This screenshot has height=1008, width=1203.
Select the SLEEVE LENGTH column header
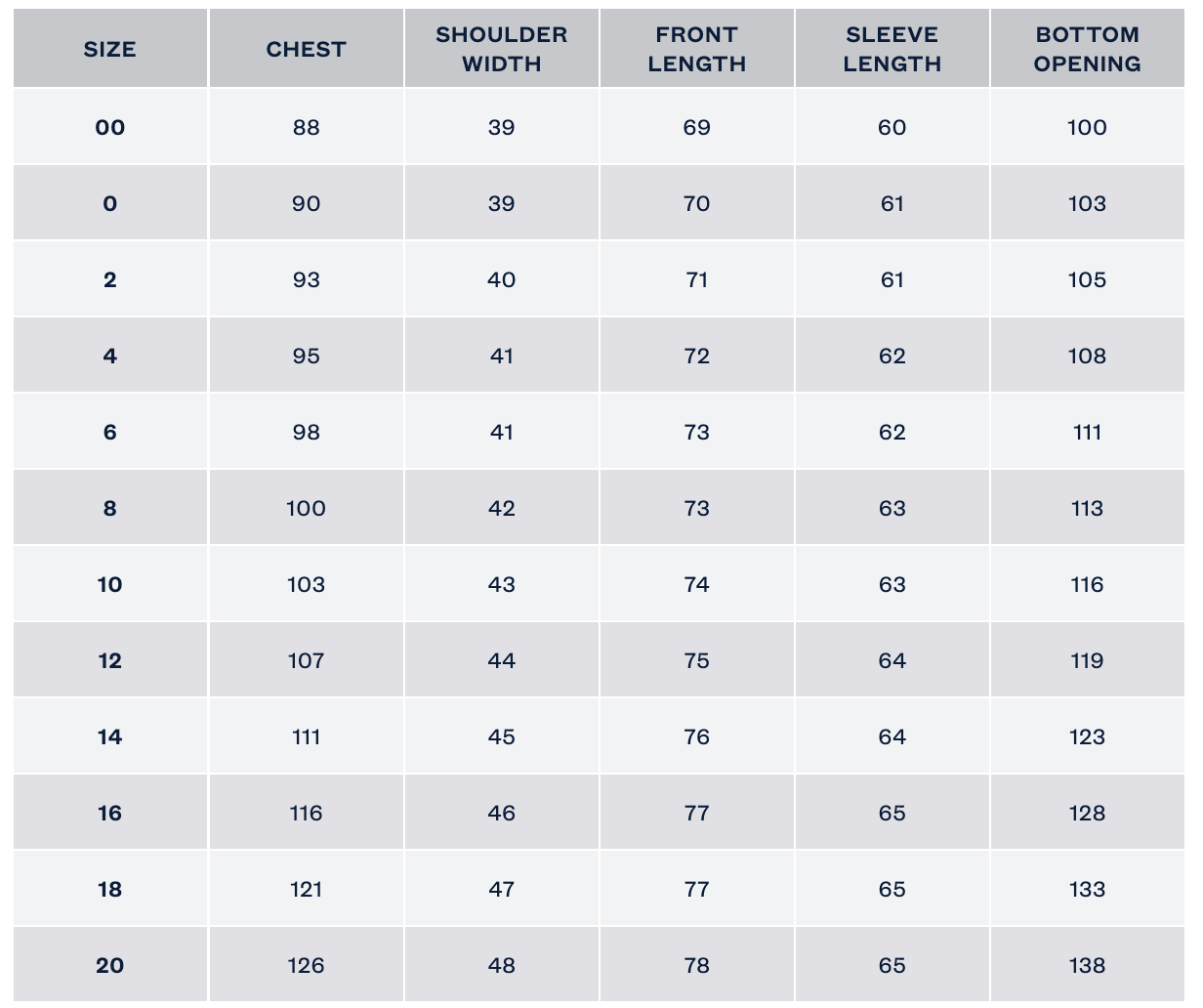(x=892, y=49)
